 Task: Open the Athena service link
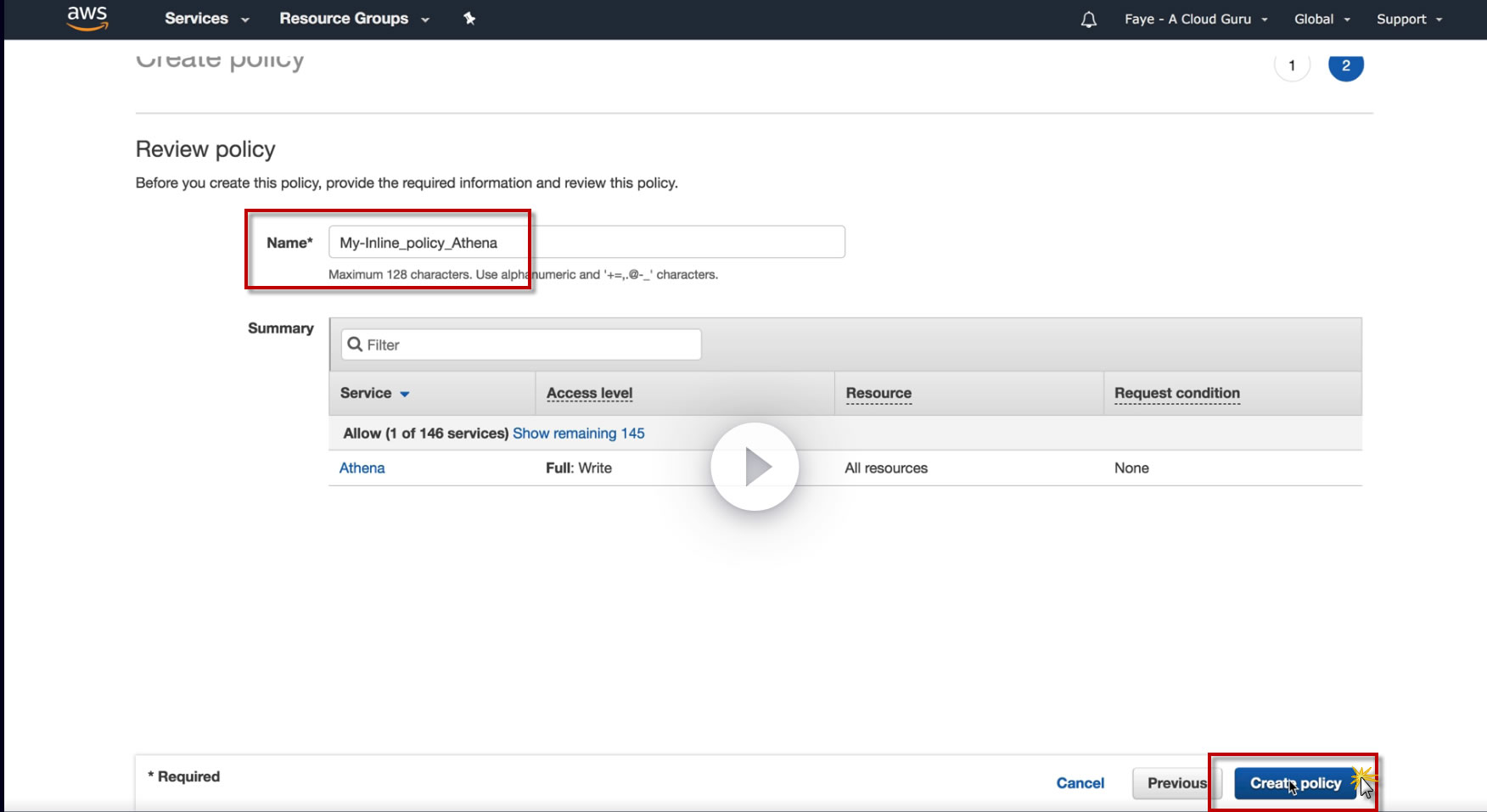[x=362, y=468]
